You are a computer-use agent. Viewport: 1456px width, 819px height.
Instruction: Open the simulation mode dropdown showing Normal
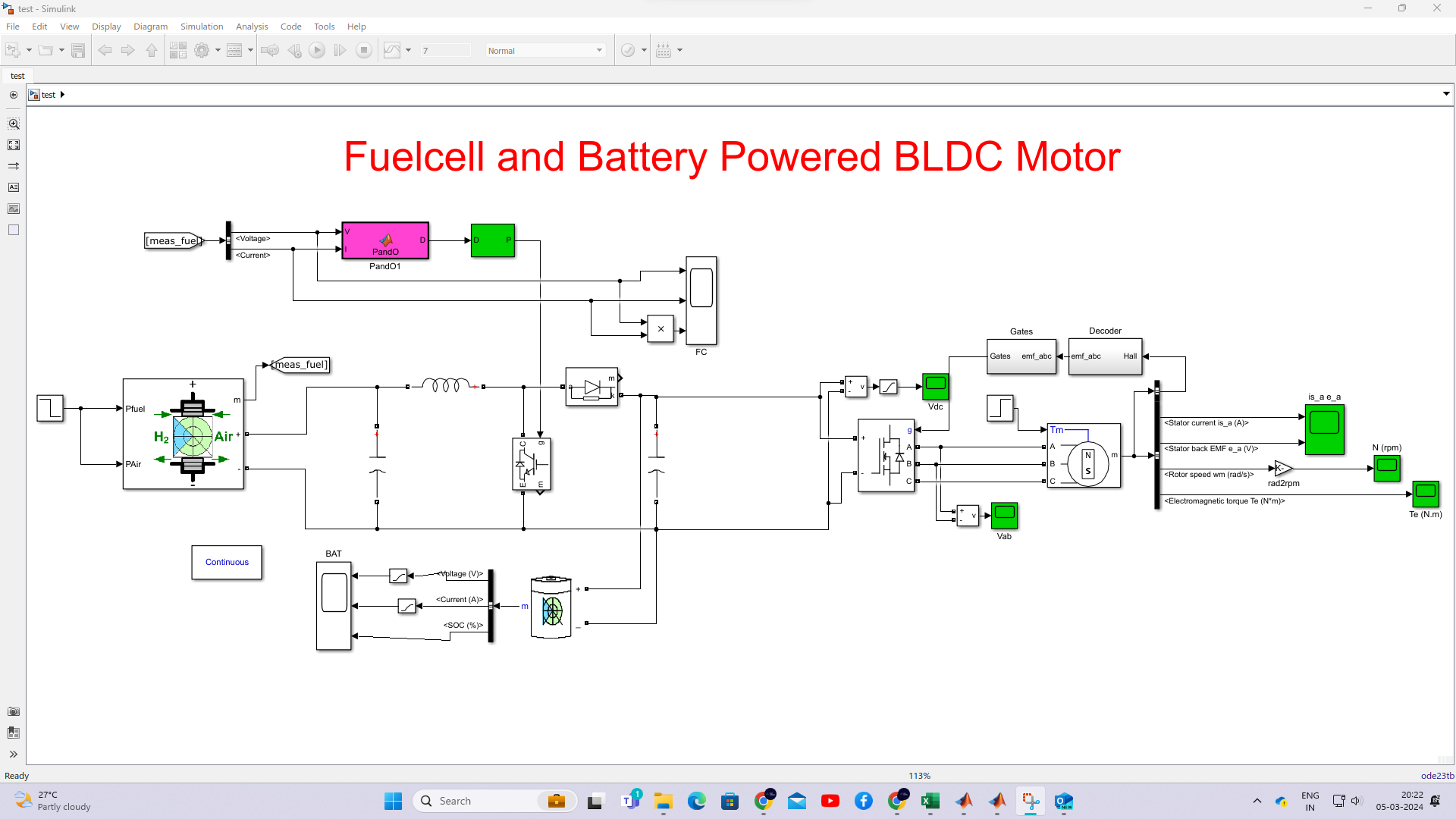tap(545, 50)
